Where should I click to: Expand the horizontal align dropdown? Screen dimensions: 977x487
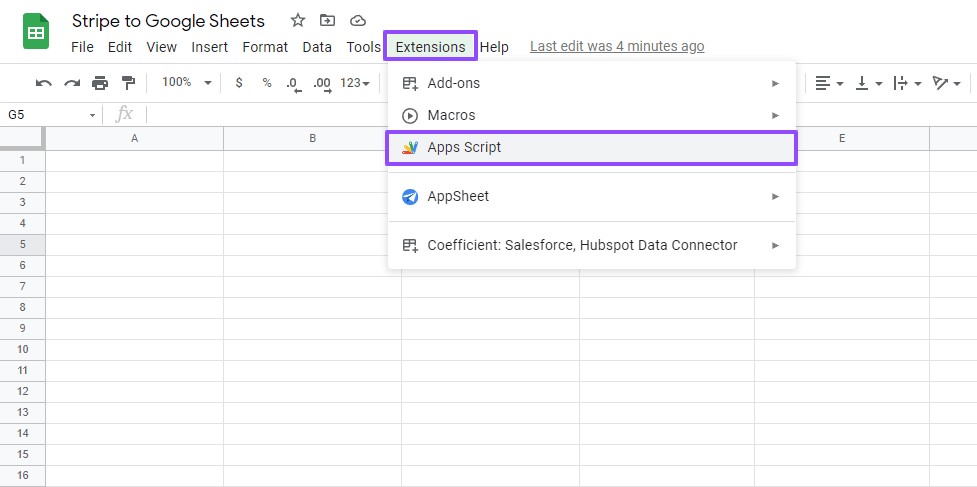click(829, 83)
